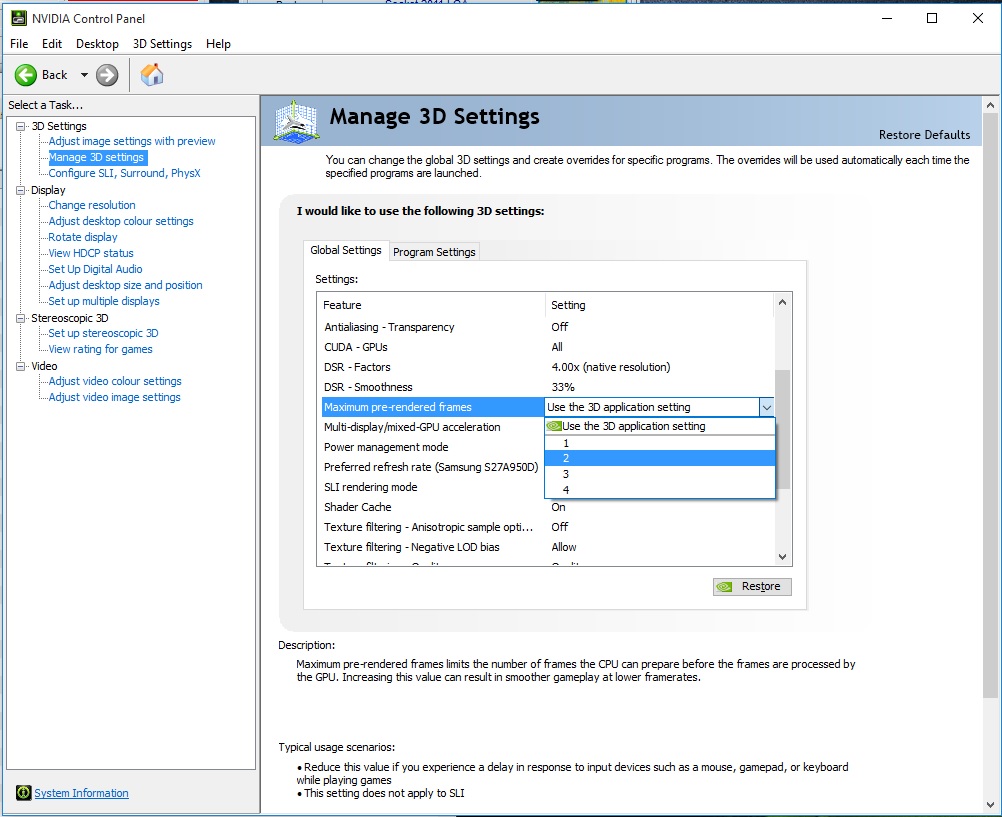Image resolution: width=1002 pixels, height=817 pixels.
Task: Open Adjust video colour settings
Action: [115, 381]
